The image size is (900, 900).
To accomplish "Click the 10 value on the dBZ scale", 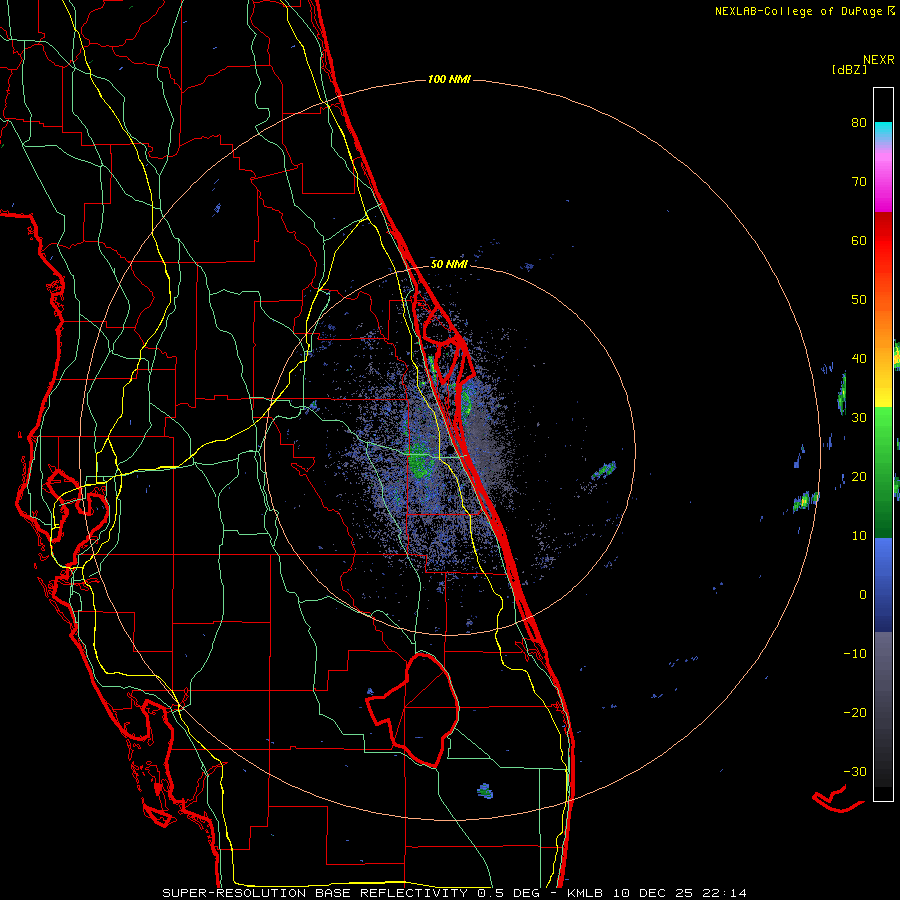I will (x=859, y=536).
